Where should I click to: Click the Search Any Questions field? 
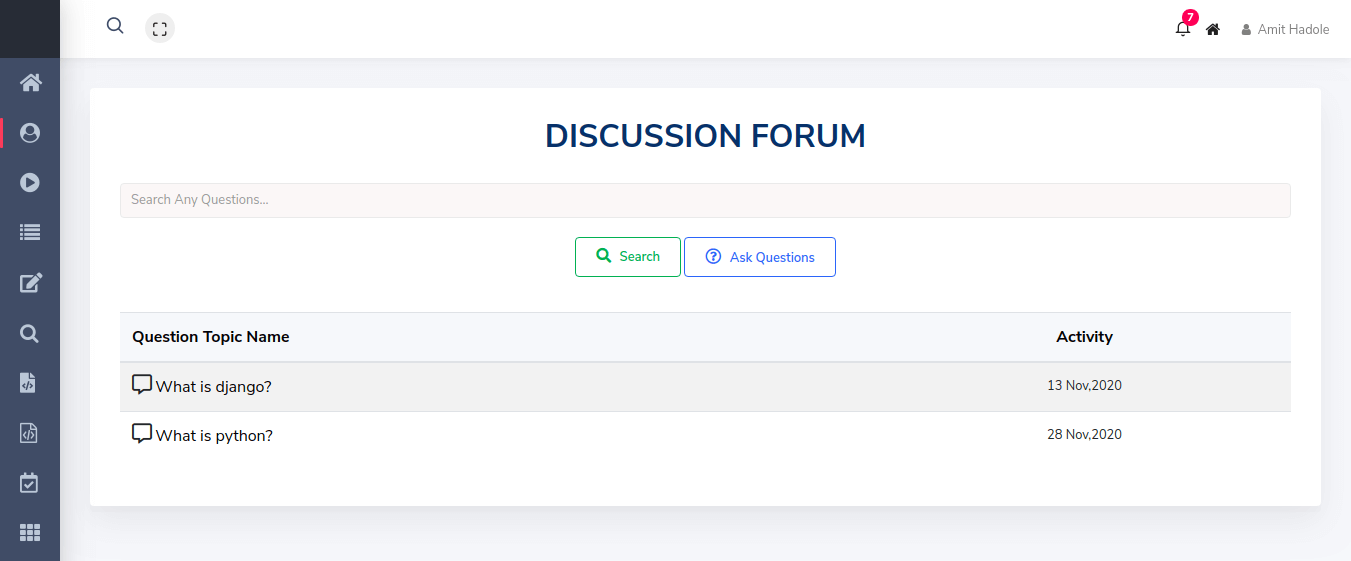(x=705, y=200)
